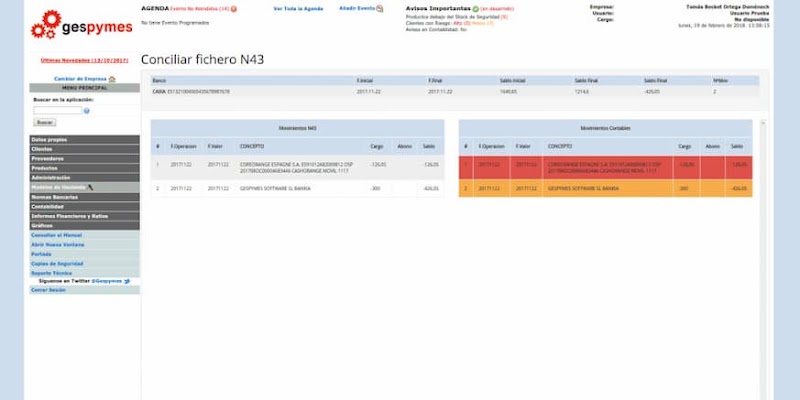Open the Normas Bancarias menu

click(84, 197)
